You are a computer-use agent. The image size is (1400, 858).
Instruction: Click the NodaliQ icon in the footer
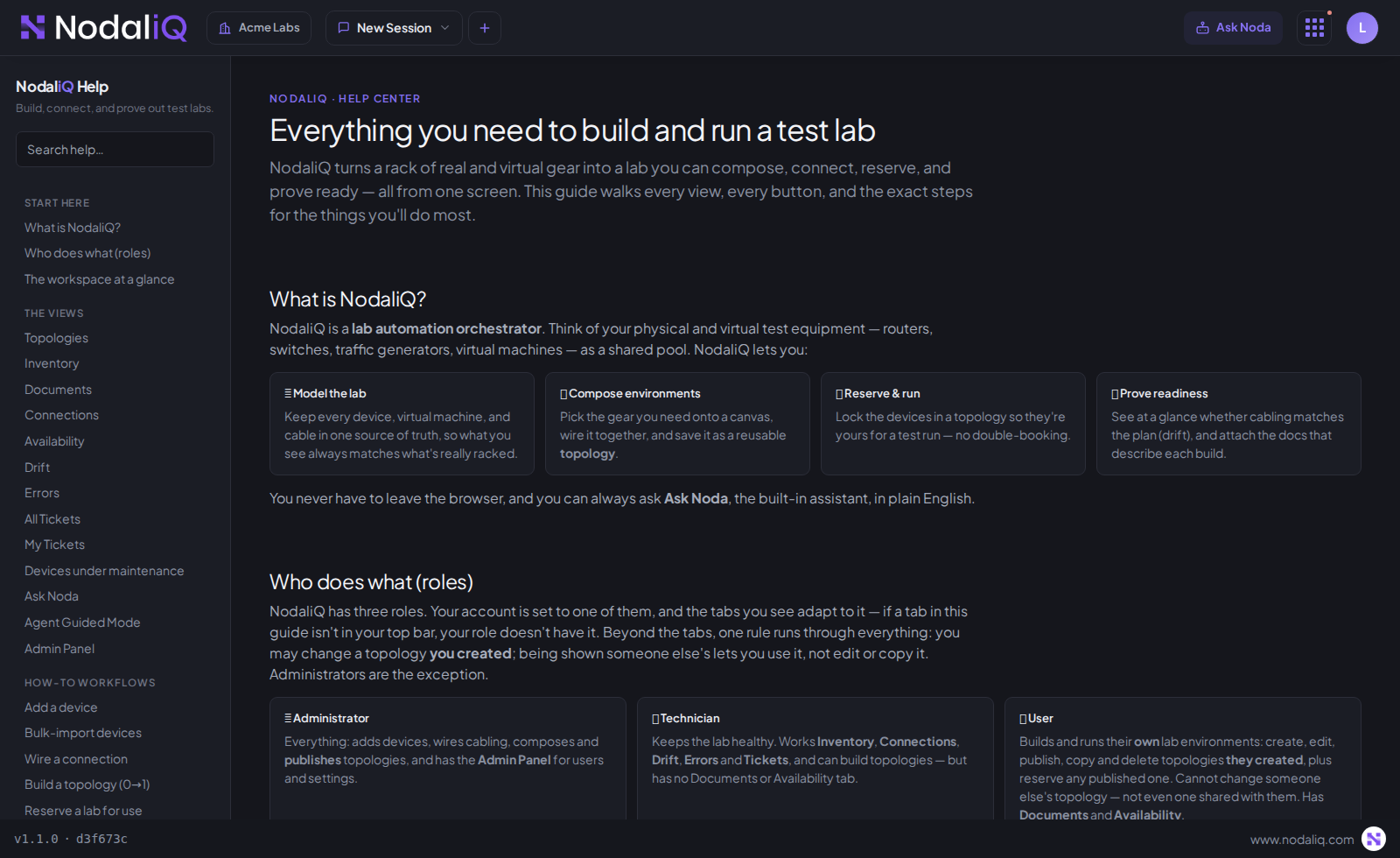[1374, 839]
